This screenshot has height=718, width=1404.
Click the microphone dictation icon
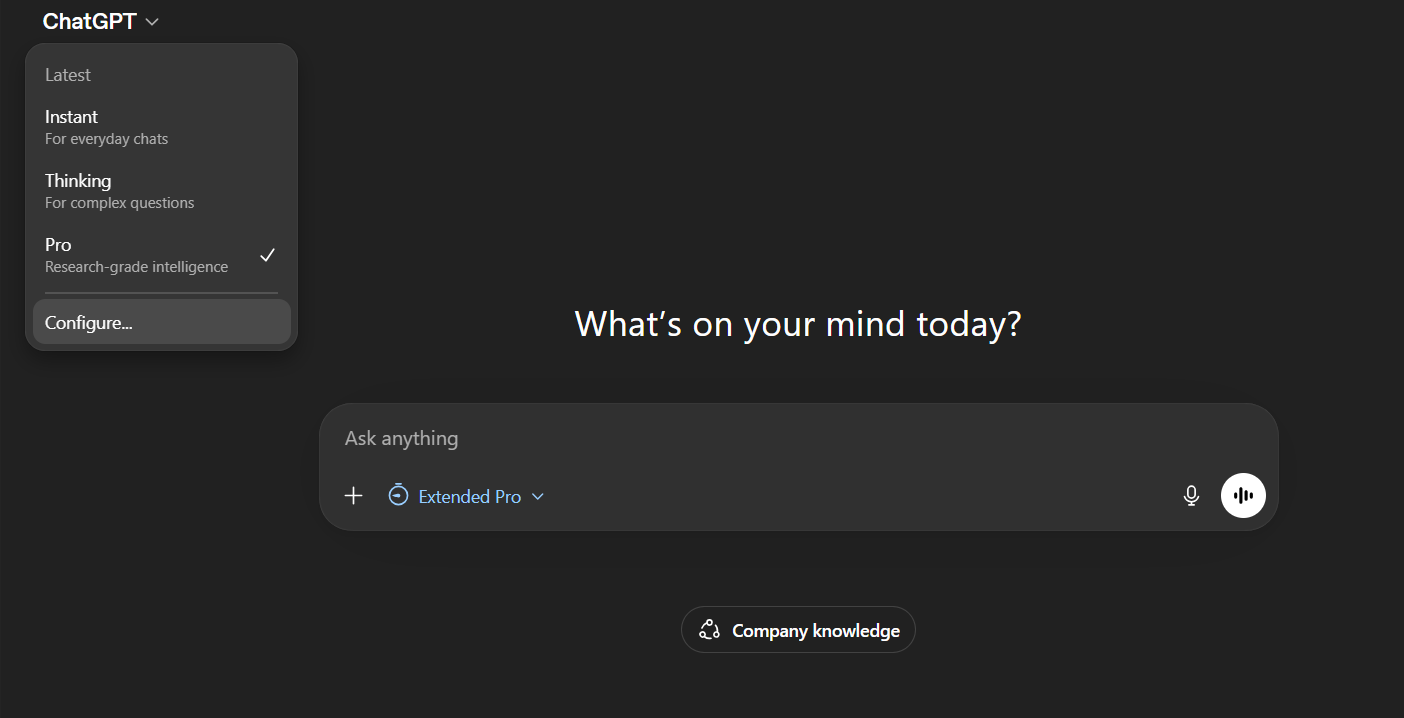(x=1191, y=495)
